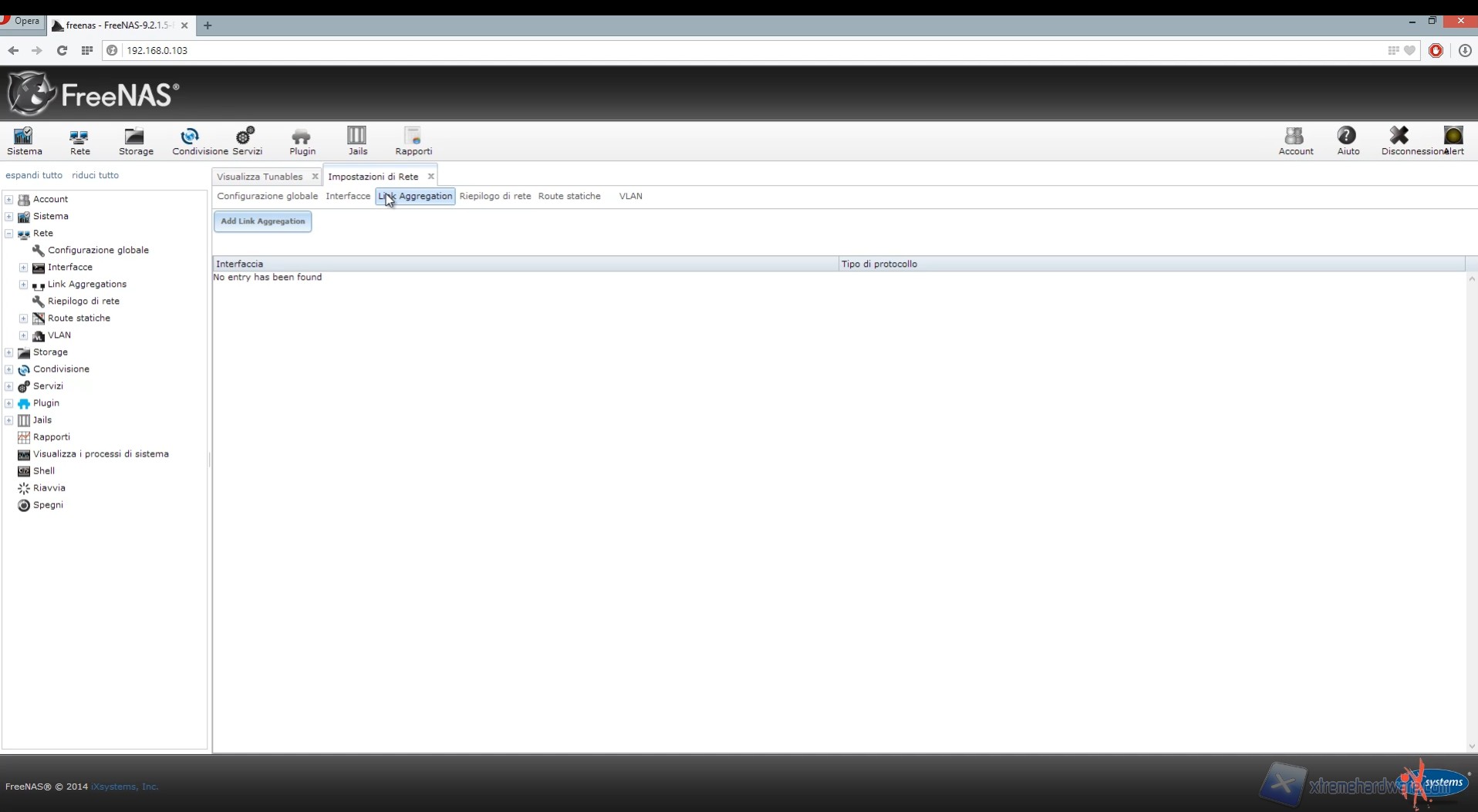Screen dimensions: 1478x812
Task: Collapse the Rete tree node
Action: click(x=9, y=234)
